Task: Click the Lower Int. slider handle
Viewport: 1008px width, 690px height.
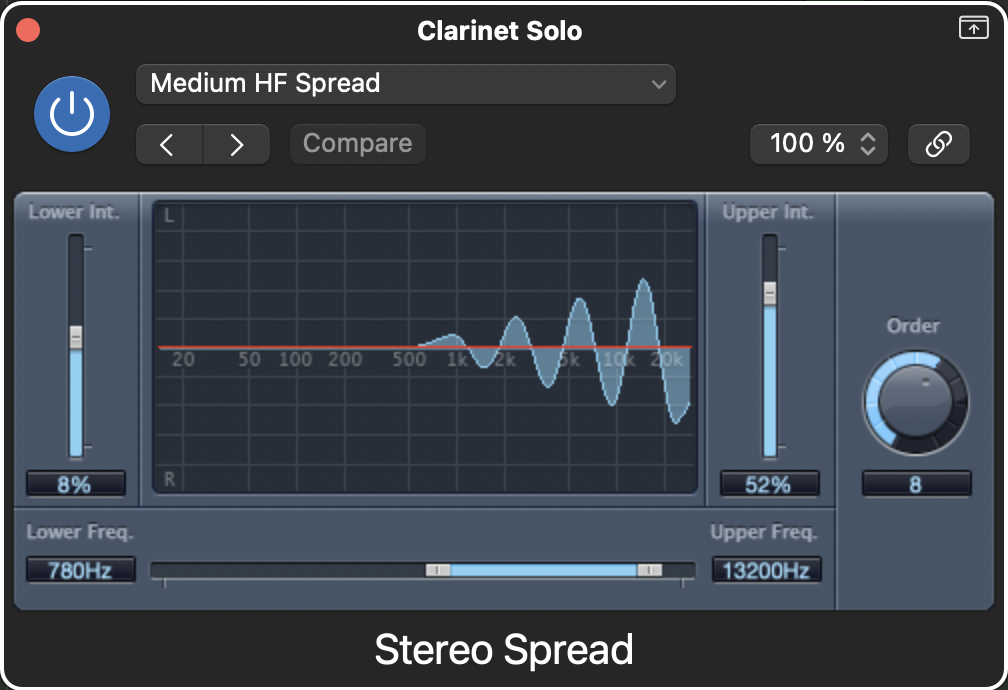Action: click(x=76, y=337)
